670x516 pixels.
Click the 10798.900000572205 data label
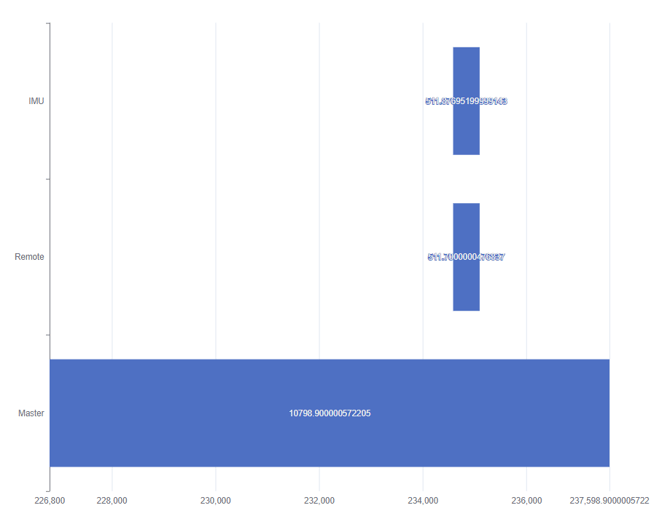[x=330, y=413]
